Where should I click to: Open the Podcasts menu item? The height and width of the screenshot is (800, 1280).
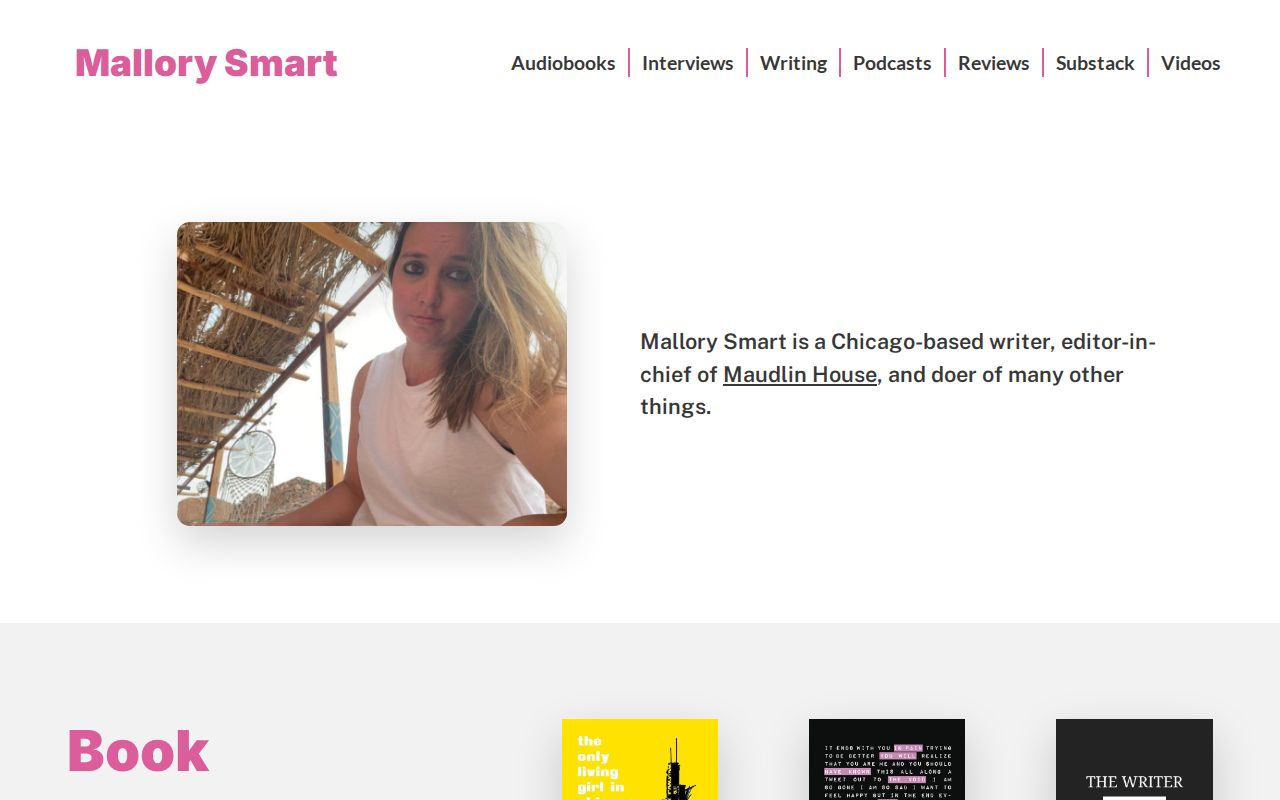[x=892, y=63]
